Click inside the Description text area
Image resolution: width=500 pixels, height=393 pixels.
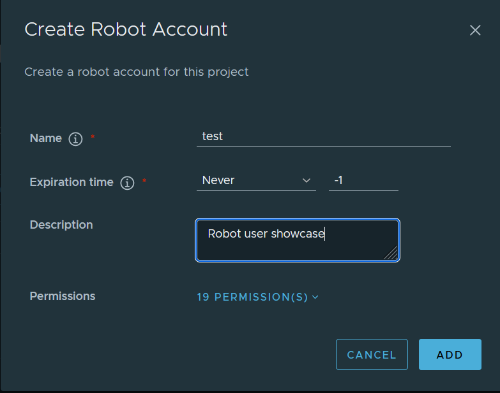coord(298,240)
